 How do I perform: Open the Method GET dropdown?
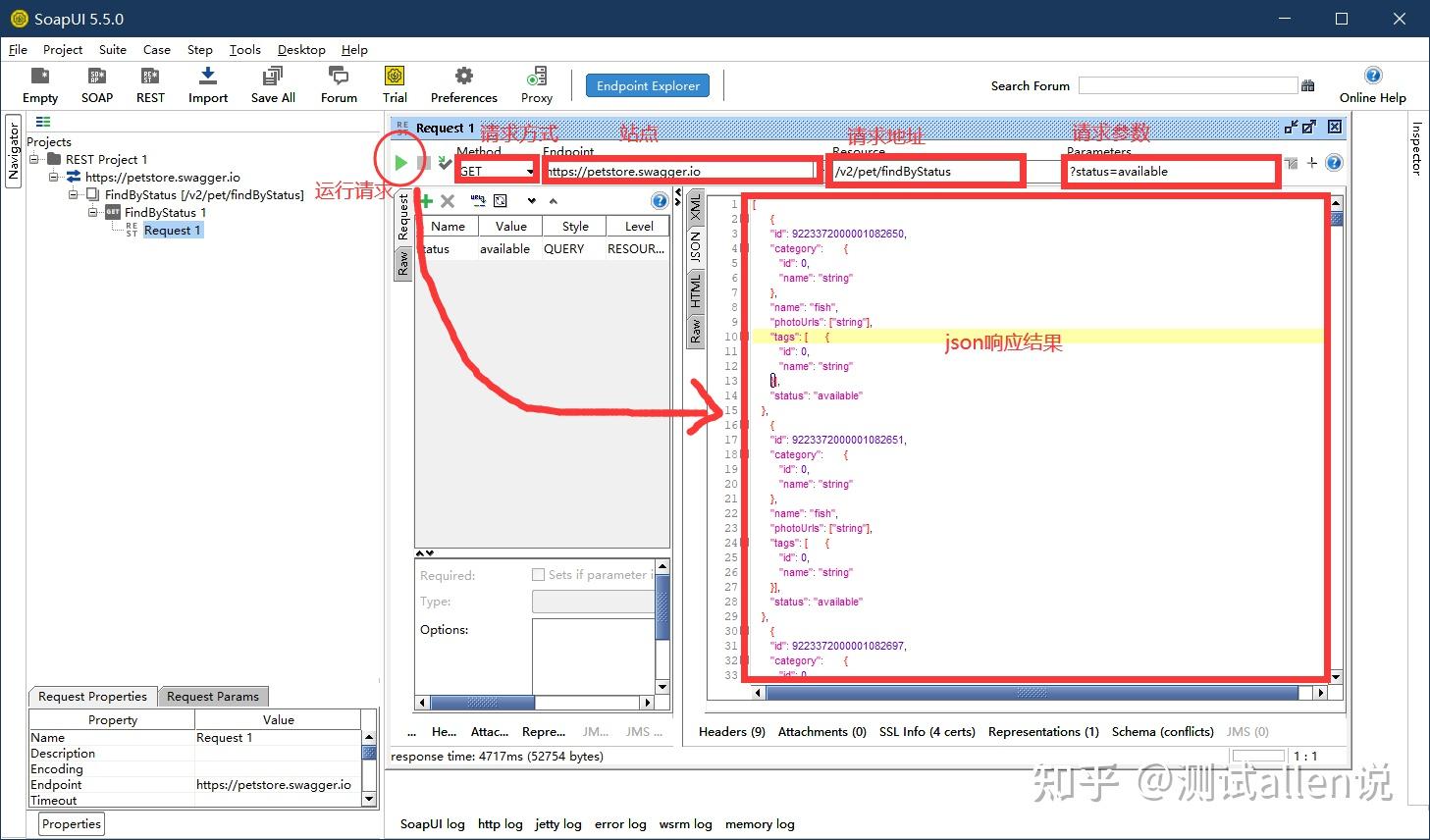click(x=530, y=172)
